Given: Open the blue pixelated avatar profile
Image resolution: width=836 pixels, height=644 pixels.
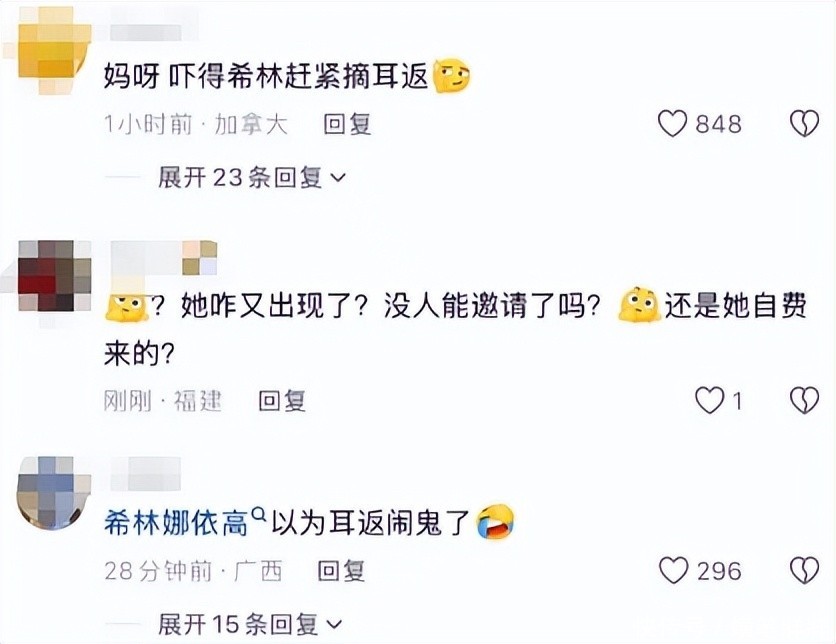Looking at the screenshot, I should point(54,492).
